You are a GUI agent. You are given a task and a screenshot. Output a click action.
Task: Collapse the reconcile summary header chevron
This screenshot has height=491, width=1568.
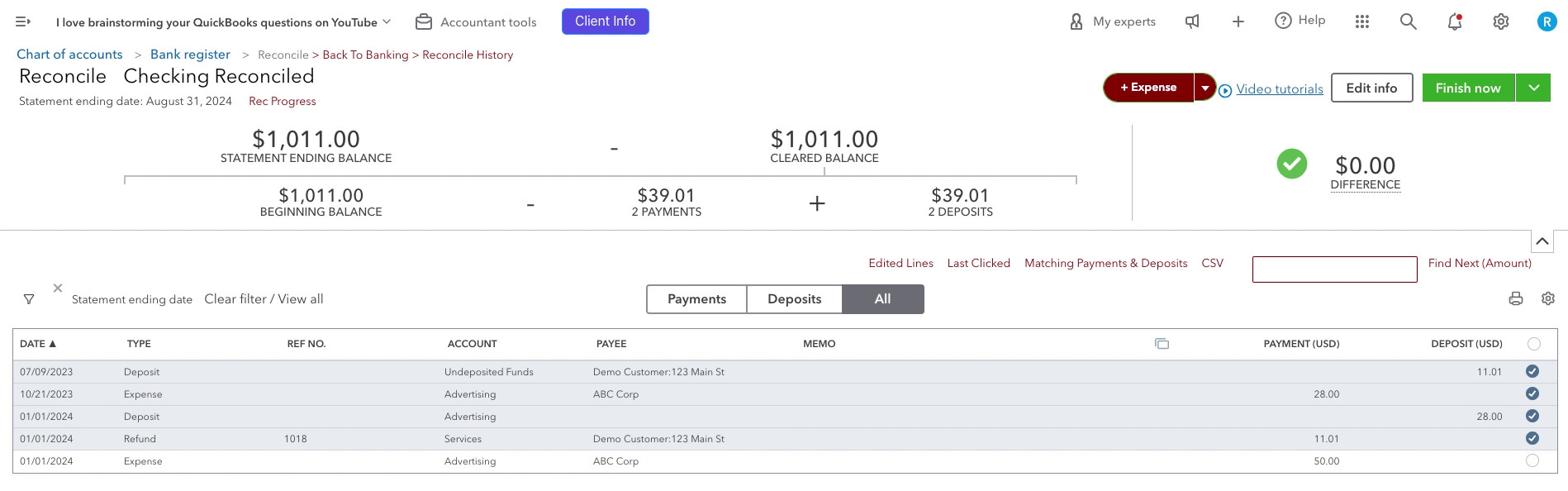tap(1542, 241)
